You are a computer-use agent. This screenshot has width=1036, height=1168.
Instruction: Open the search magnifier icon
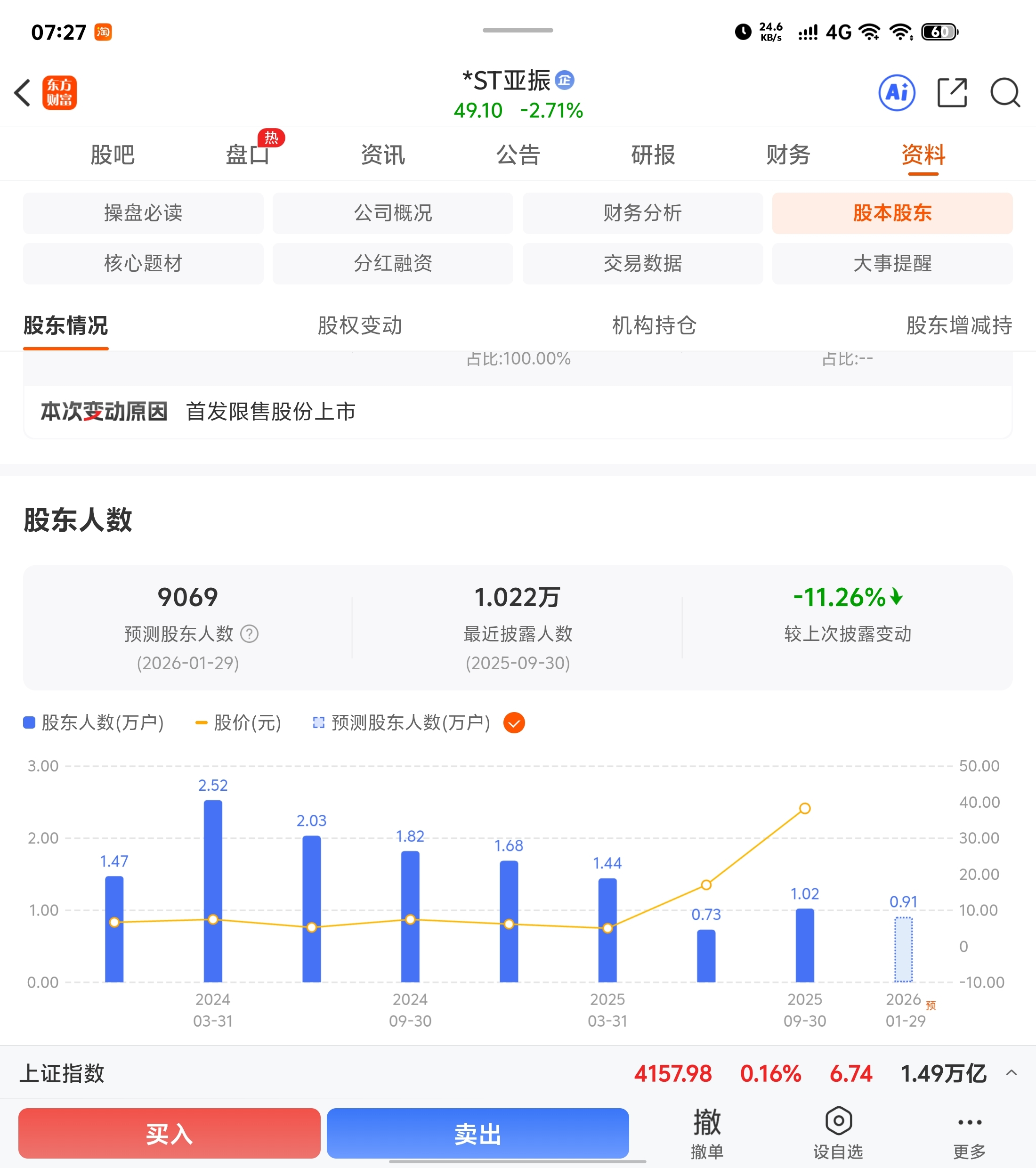(x=1004, y=93)
